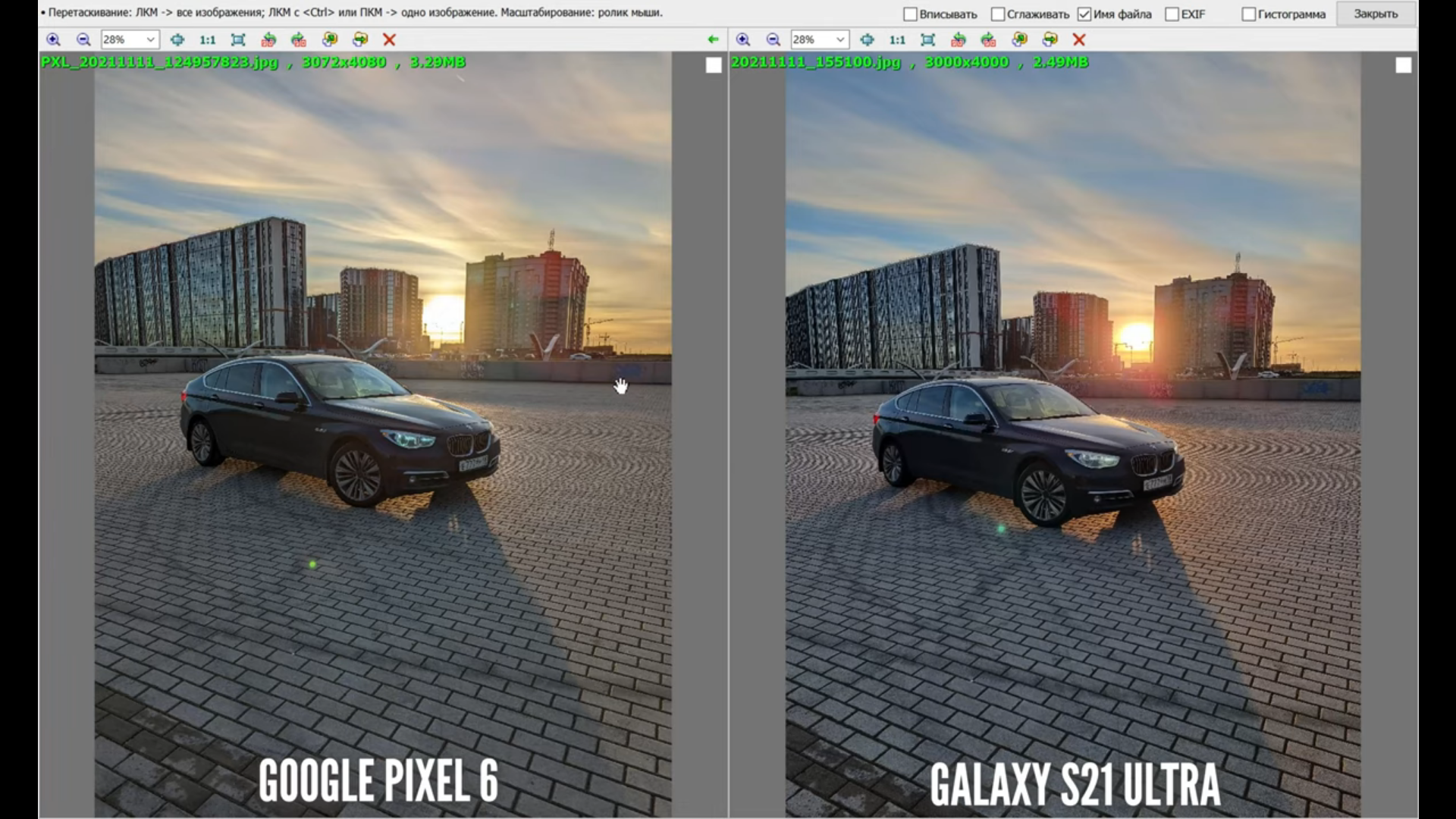Zoom out on the right Galaxy S21 image
1456x819 pixels.
click(x=773, y=39)
